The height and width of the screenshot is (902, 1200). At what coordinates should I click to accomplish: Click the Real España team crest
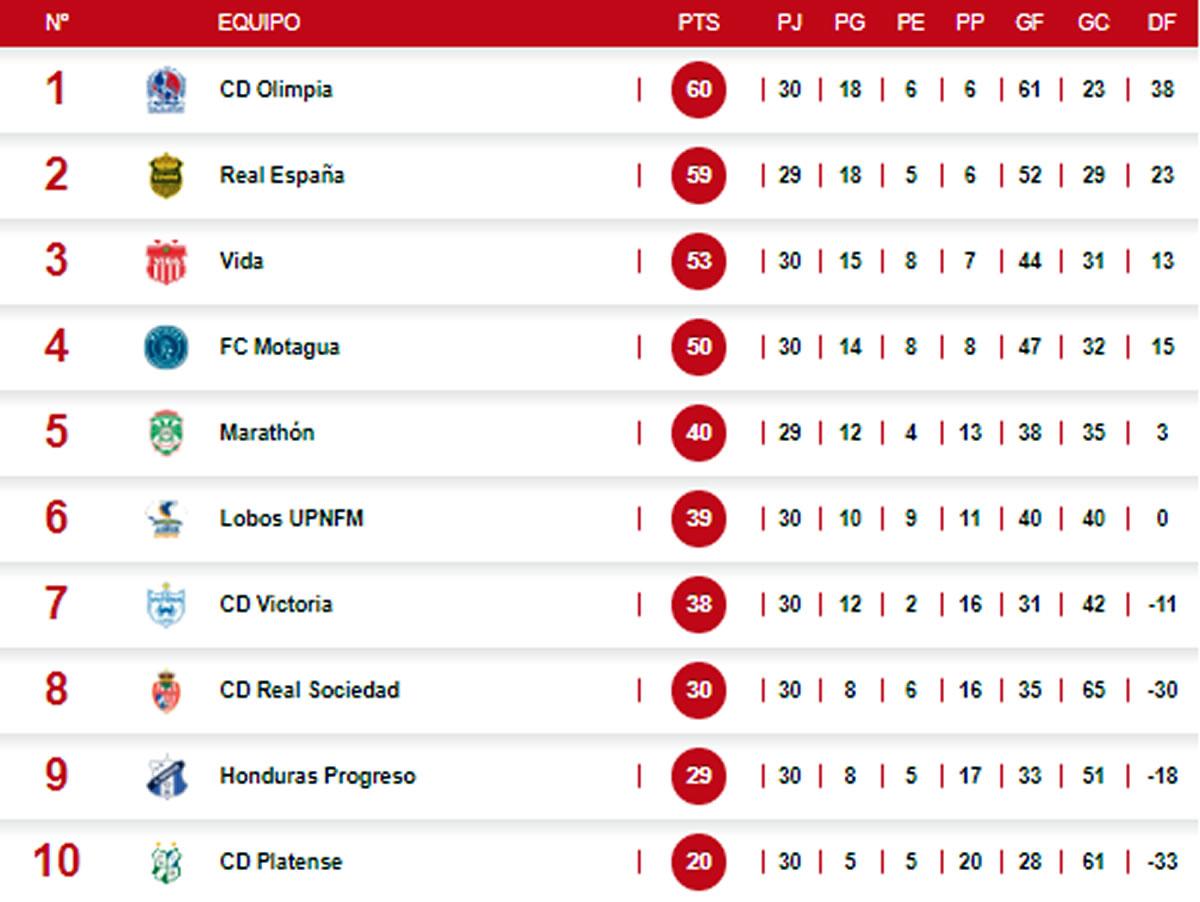coord(166,176)
